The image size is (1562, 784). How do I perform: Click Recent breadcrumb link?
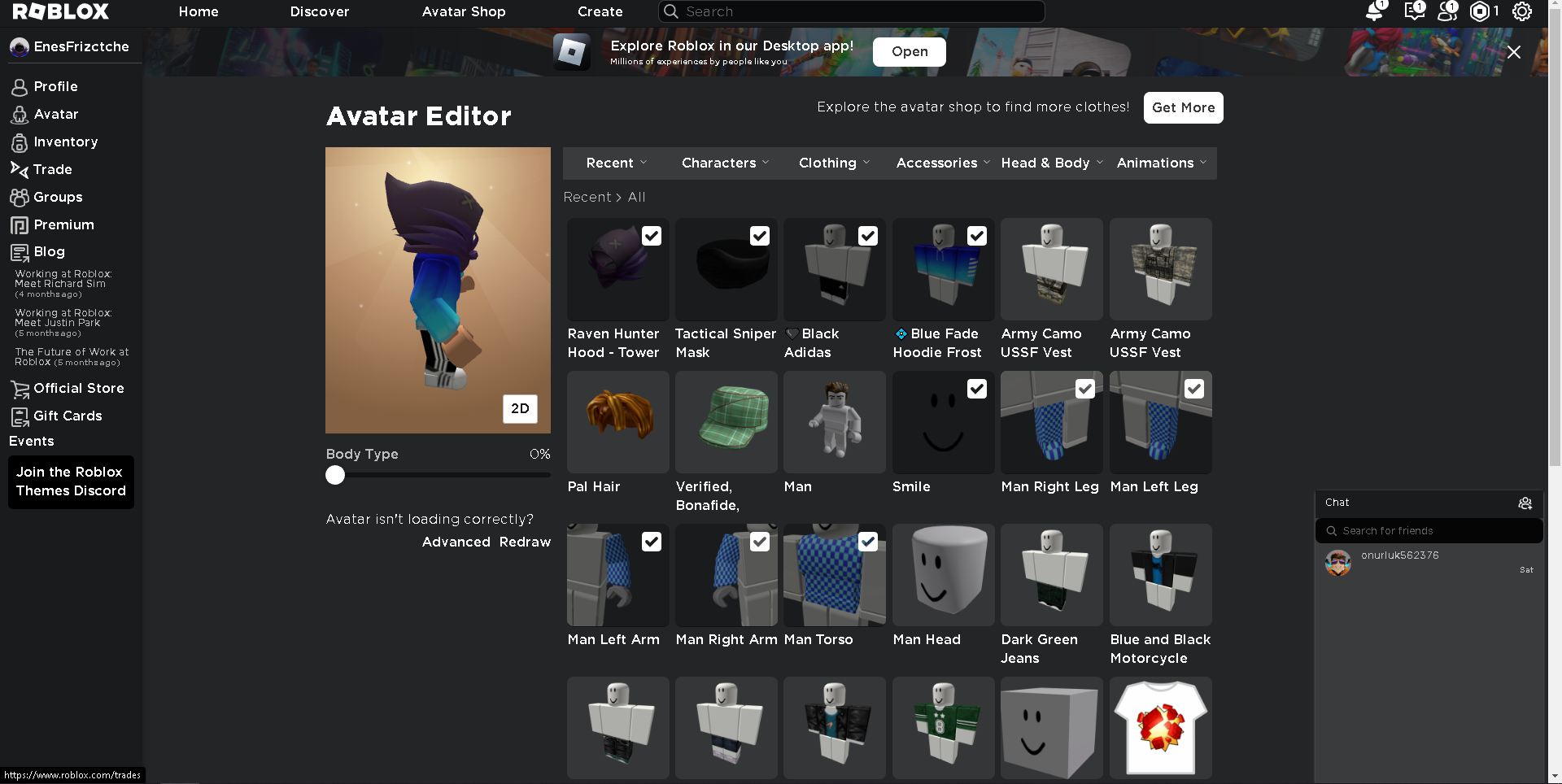587,198
